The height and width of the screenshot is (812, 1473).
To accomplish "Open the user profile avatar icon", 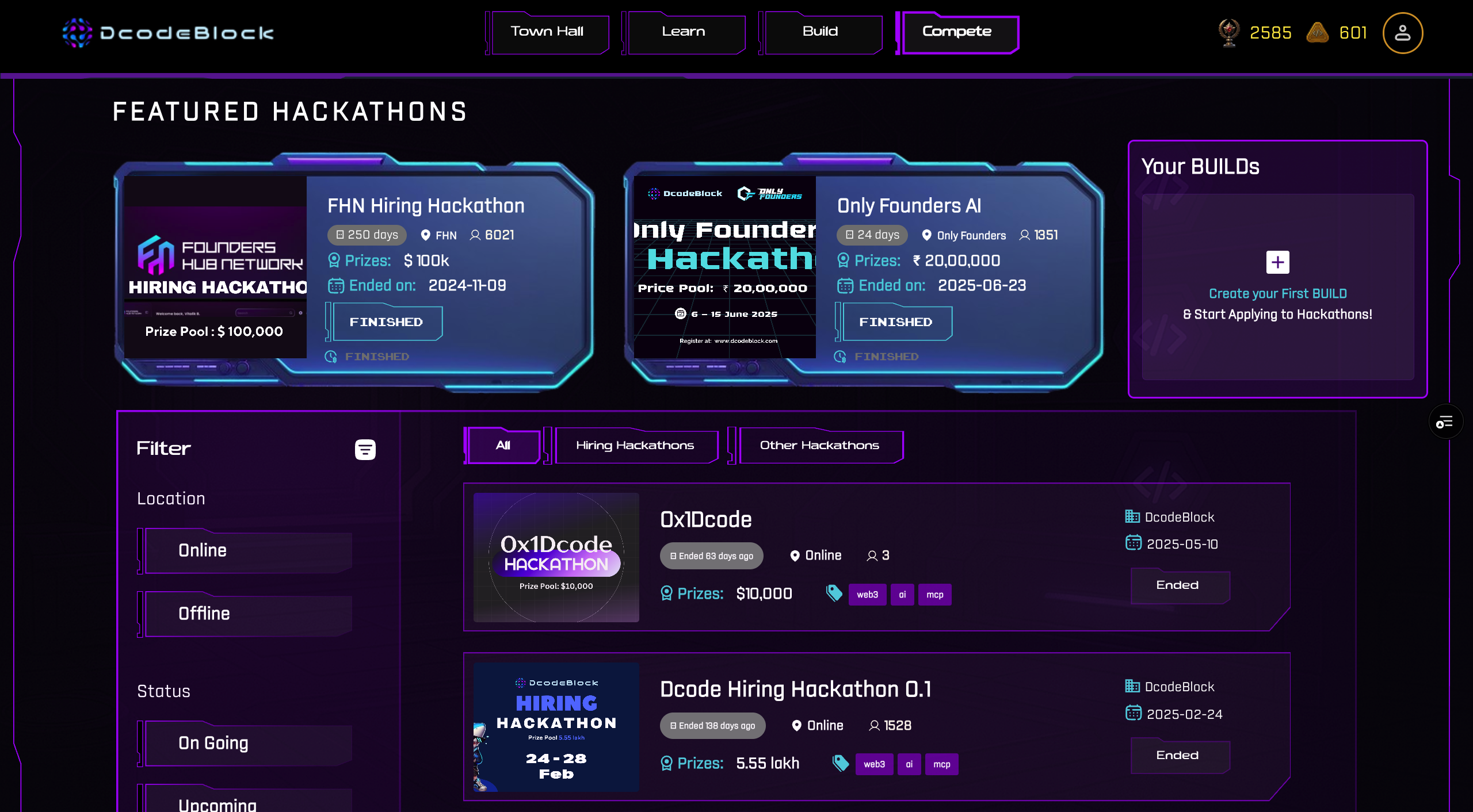I will coord(1403,33).
